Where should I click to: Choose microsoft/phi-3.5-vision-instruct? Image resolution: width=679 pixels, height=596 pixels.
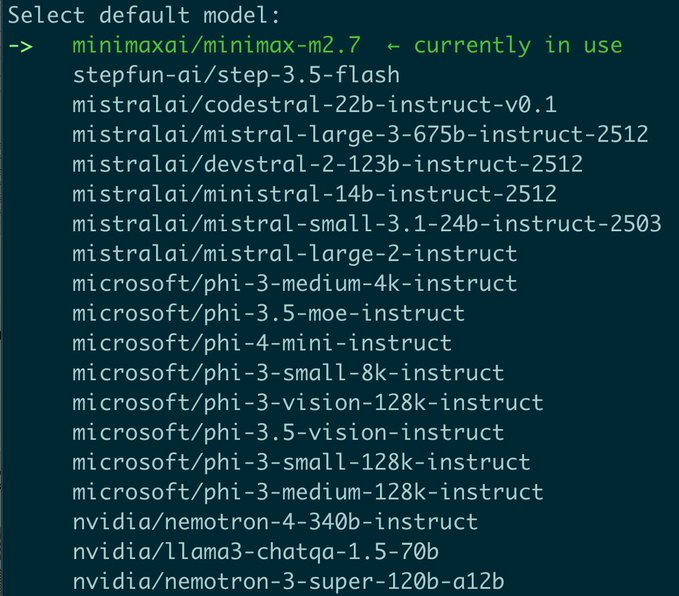(288, 433)
